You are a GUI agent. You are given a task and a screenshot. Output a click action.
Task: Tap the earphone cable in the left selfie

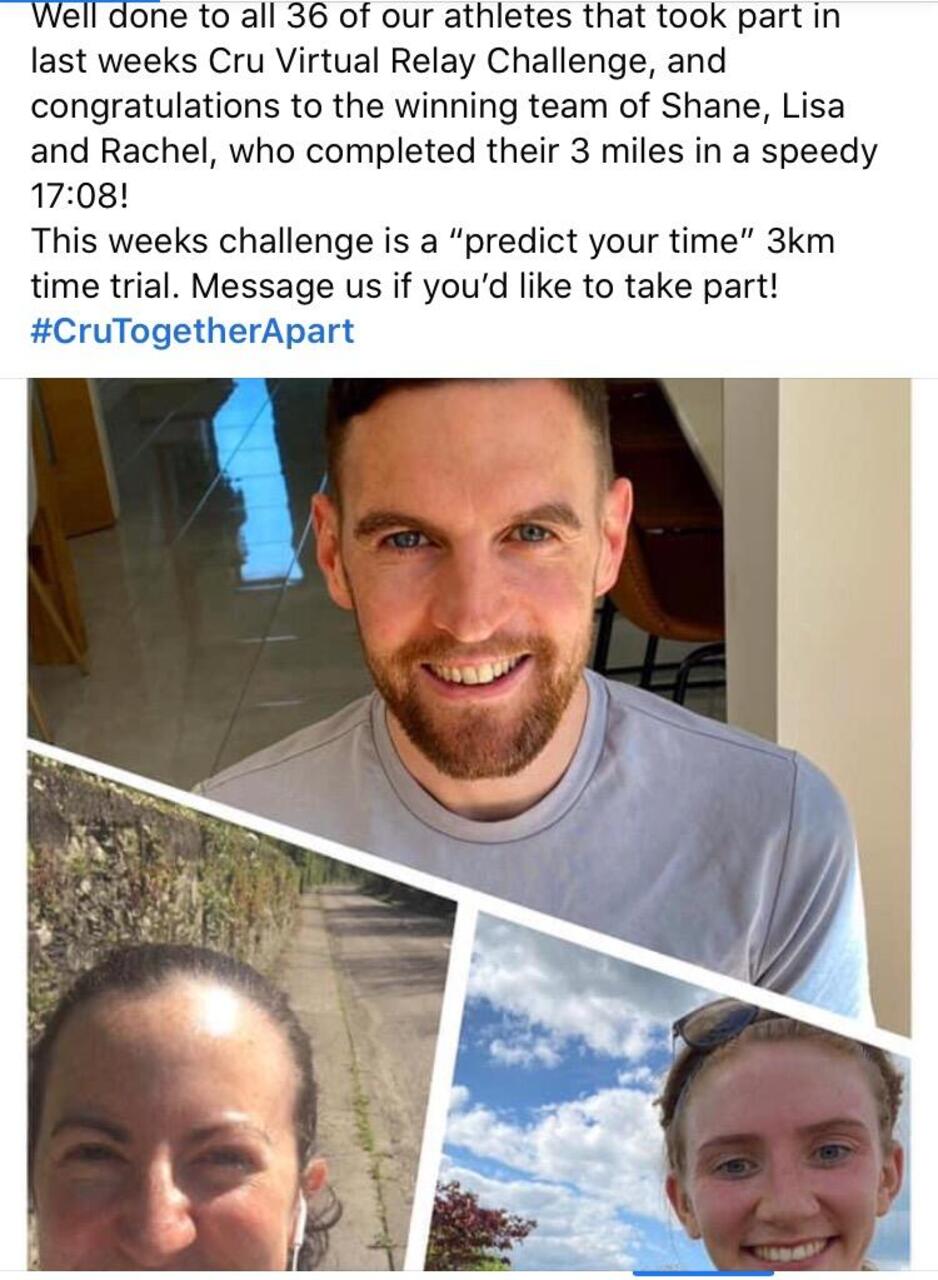pyautogui.click(x=296, y=1230)
